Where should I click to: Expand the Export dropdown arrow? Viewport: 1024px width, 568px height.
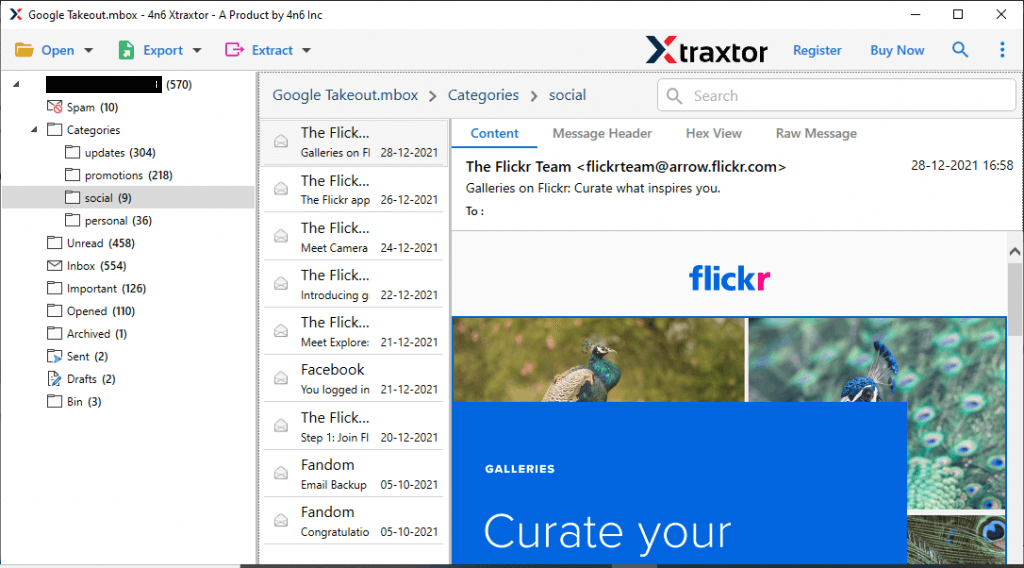tap(197, 50)
